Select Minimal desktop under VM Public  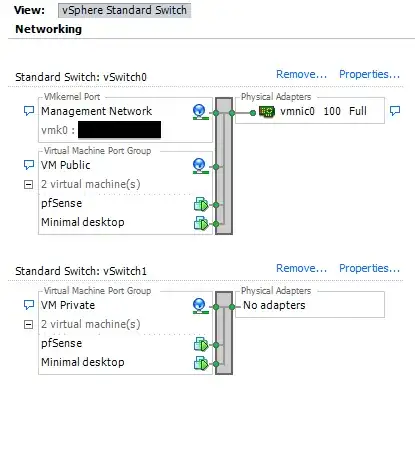83,222
